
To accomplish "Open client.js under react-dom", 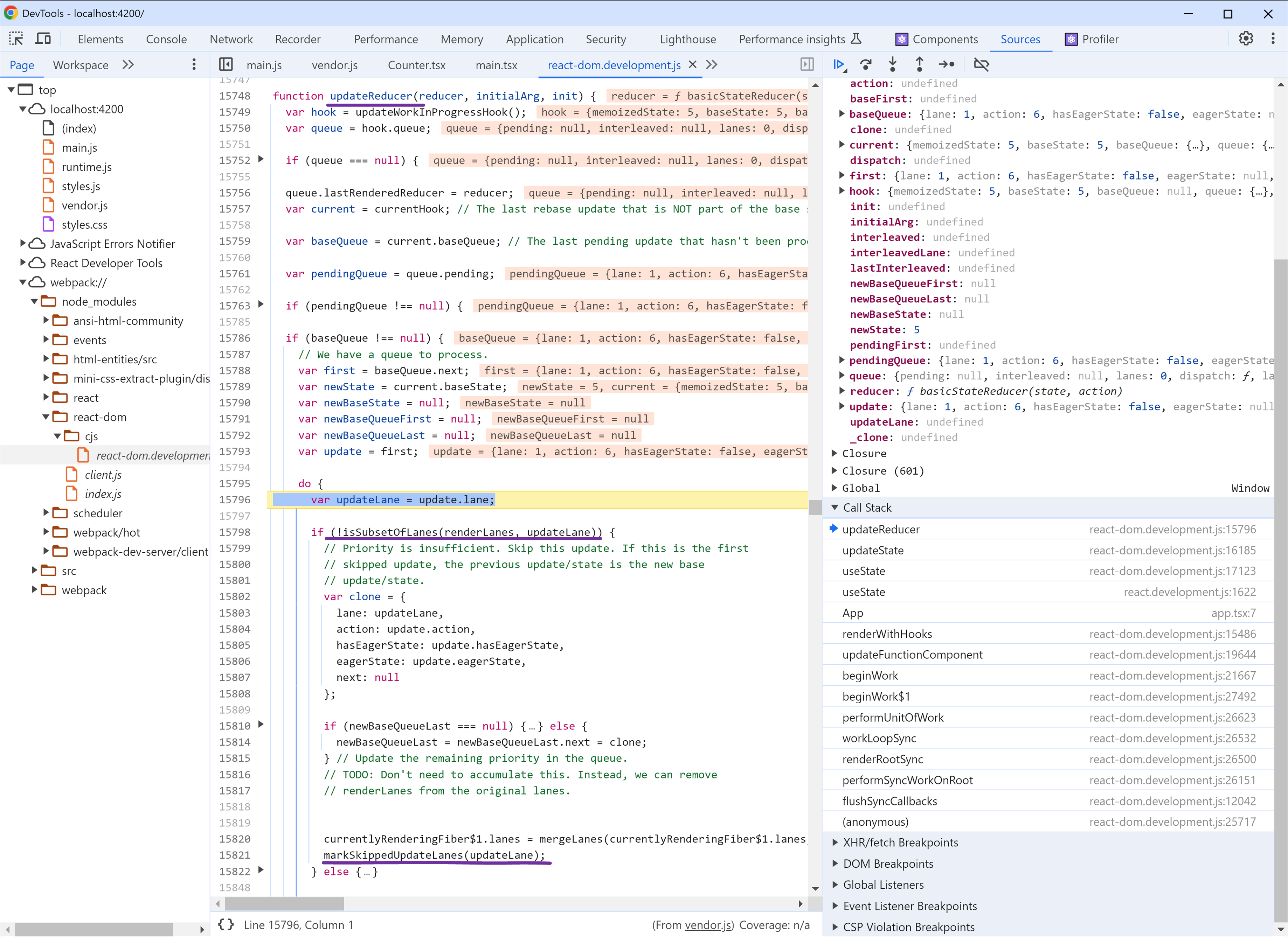I will coord(103,475).
